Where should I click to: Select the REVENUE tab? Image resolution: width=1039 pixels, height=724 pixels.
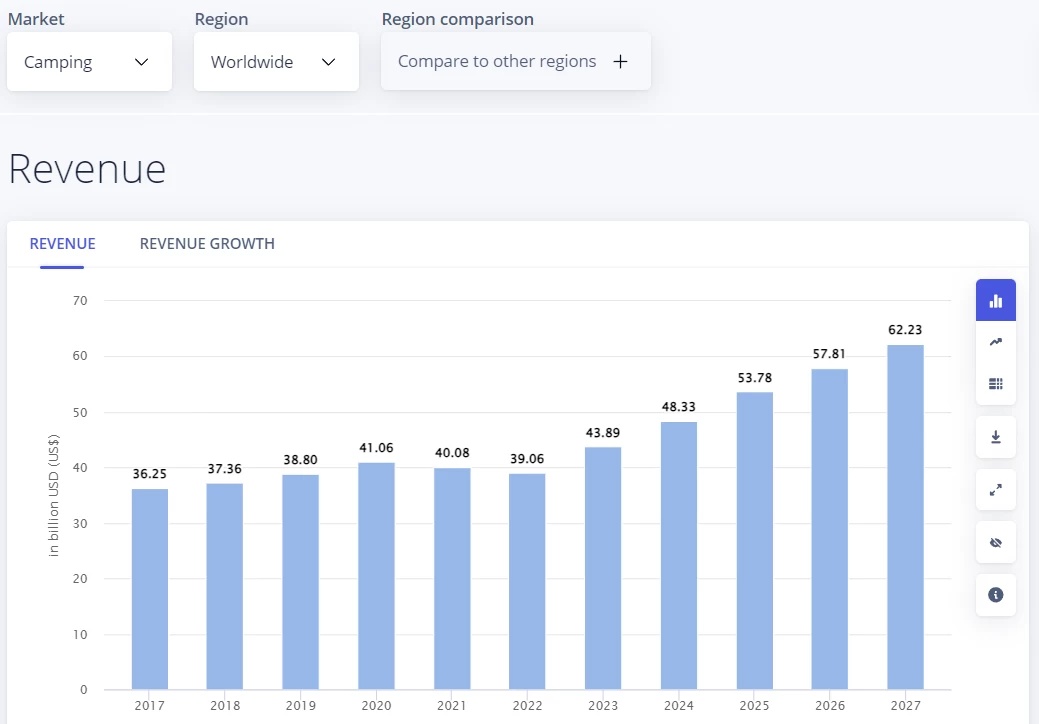[x=62, y=243]
